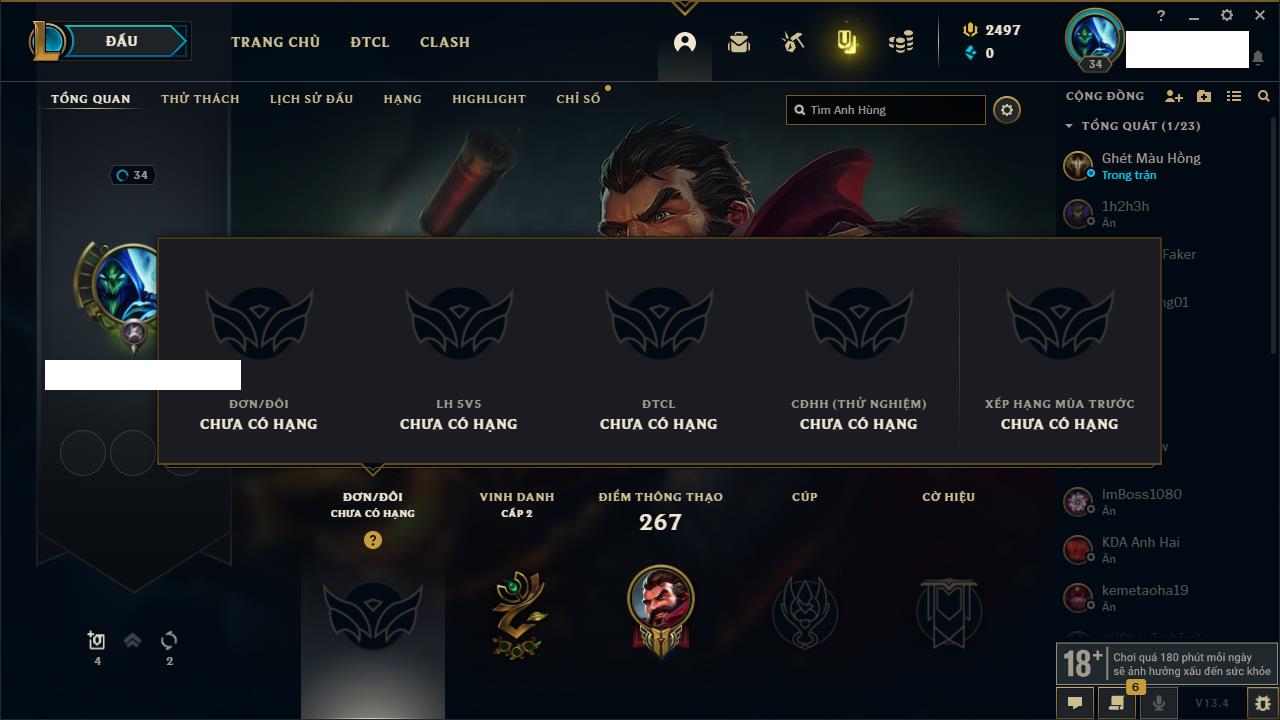Open the profile icon in top navigation

coord(685,42)
